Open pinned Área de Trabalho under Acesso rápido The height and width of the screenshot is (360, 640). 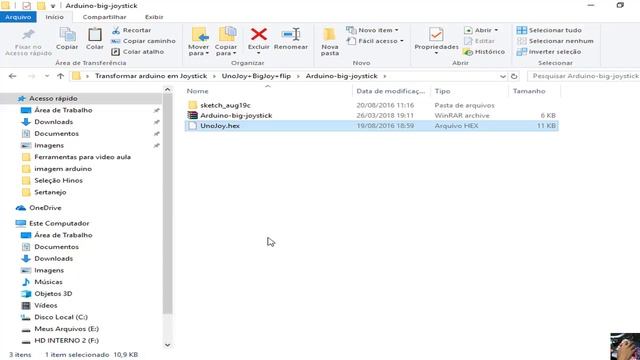(63, 110)
